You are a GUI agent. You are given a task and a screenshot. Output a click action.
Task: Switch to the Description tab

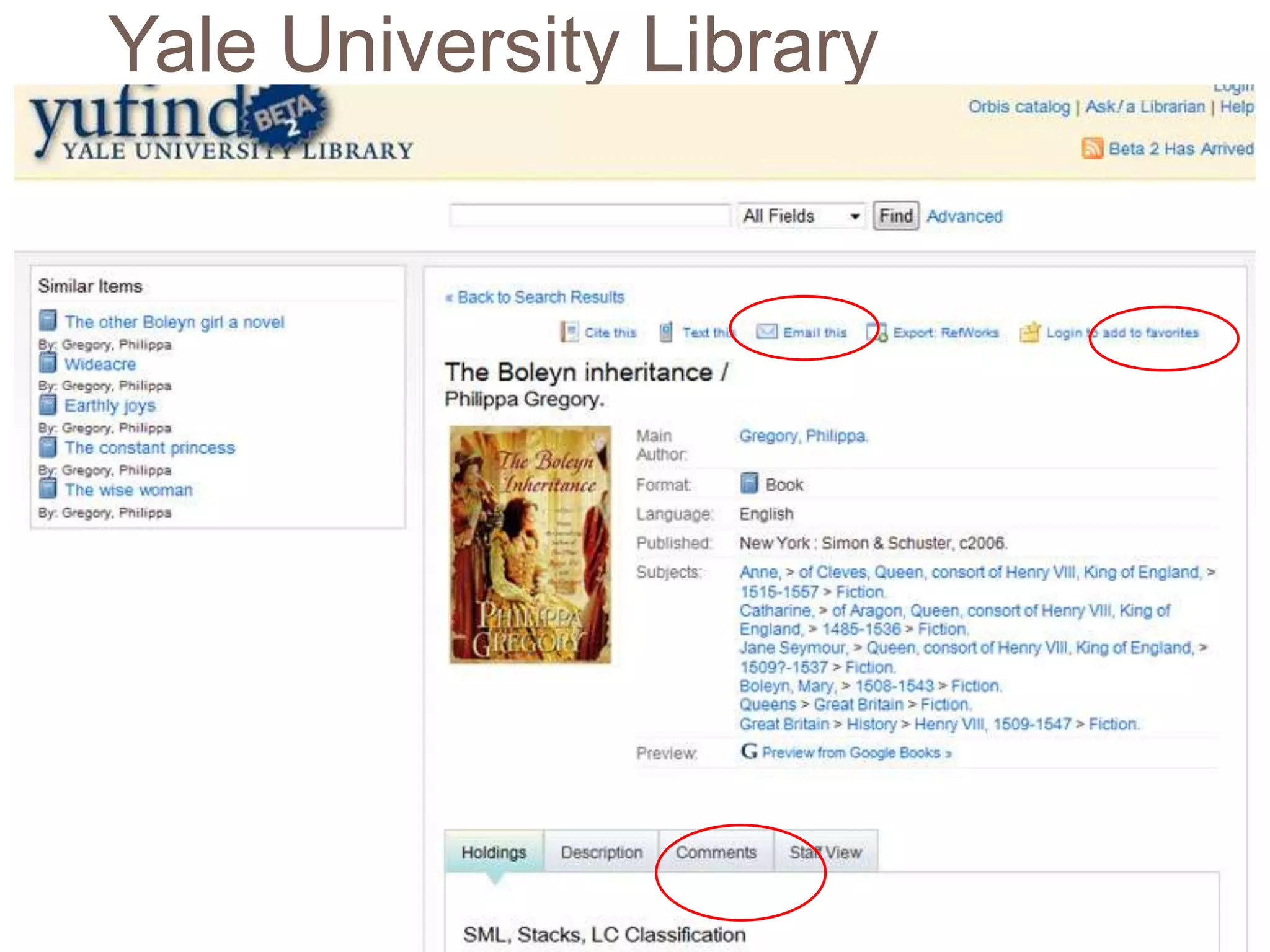(x=601, y=852)
